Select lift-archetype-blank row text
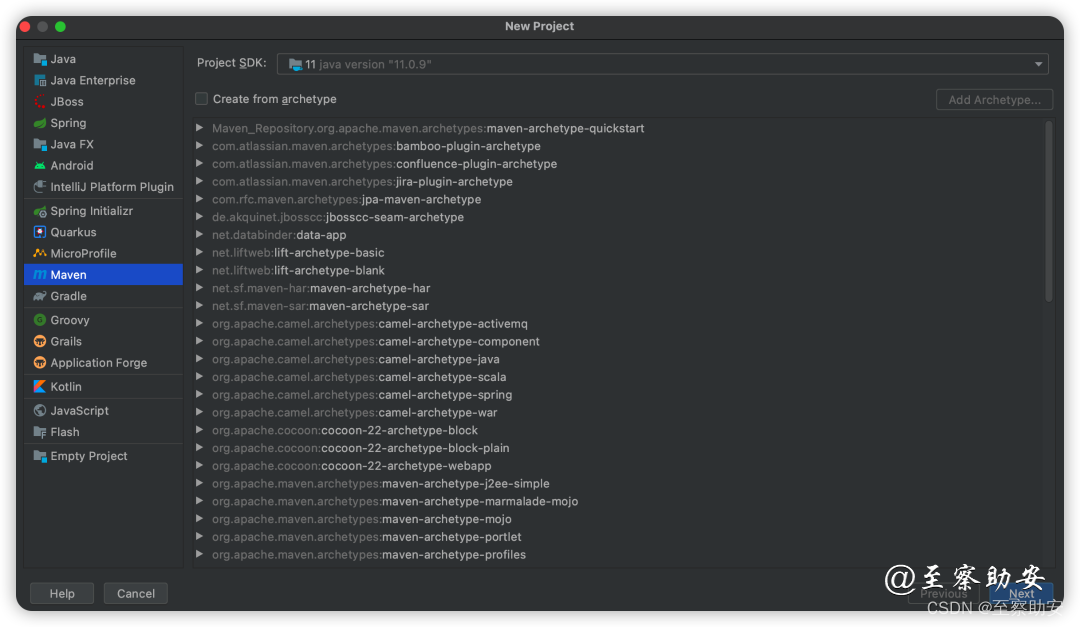Viewport: 1080px width, 627px height. pos(298,271)
